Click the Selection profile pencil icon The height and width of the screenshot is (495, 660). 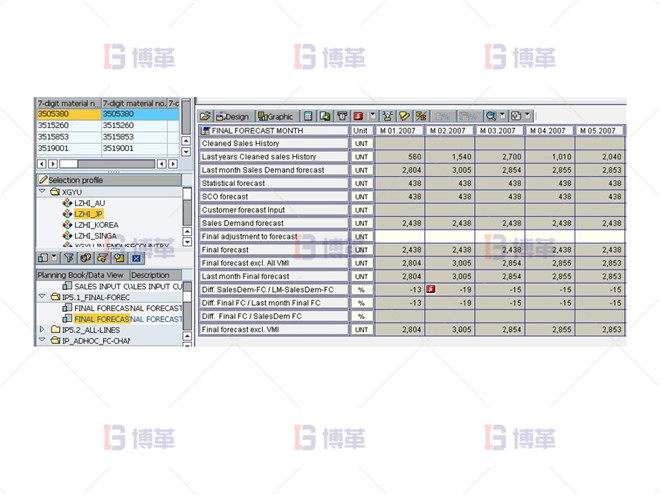coord(41,180)
